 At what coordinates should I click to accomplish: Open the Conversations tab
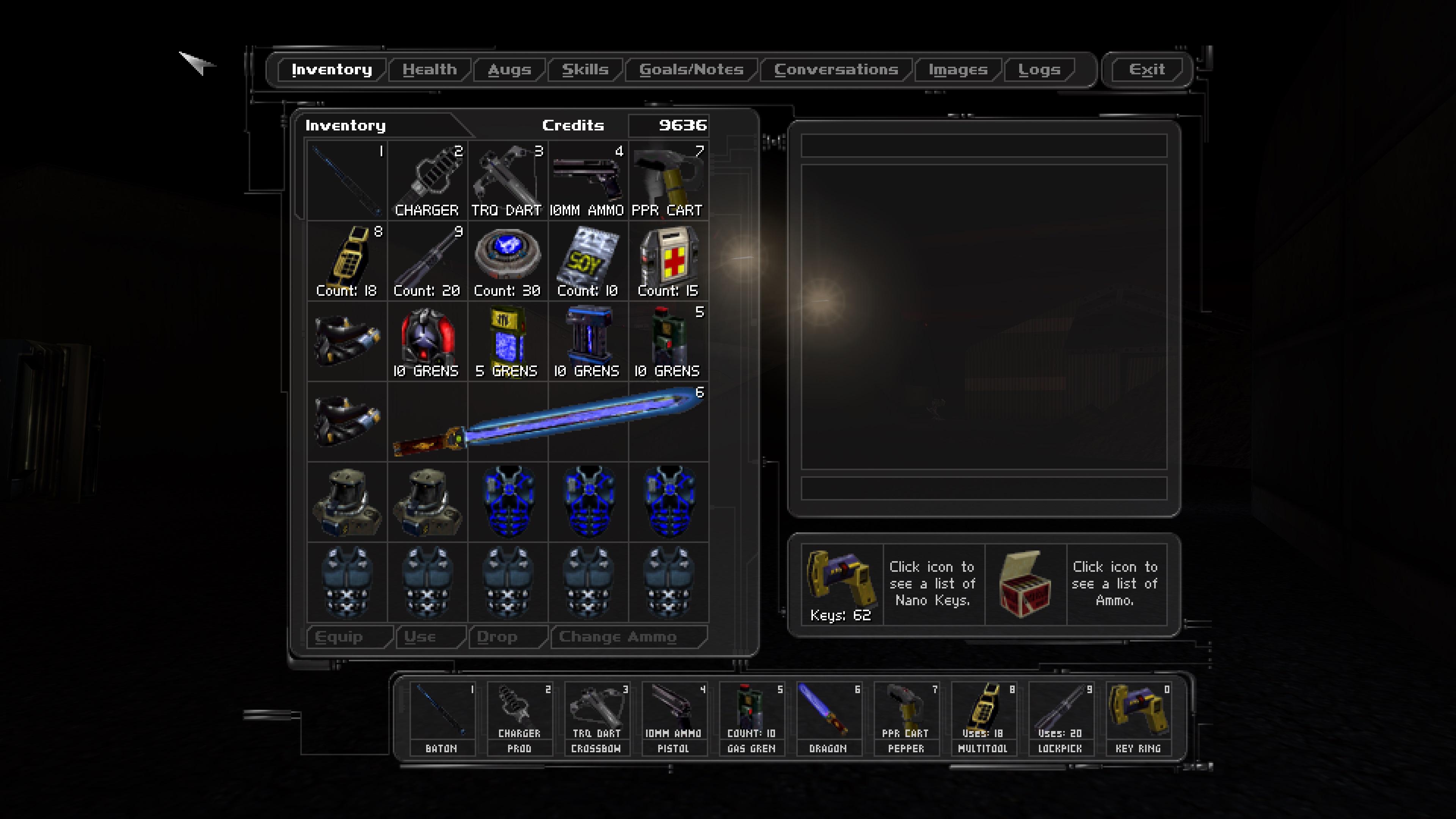[x=836, y=69]
